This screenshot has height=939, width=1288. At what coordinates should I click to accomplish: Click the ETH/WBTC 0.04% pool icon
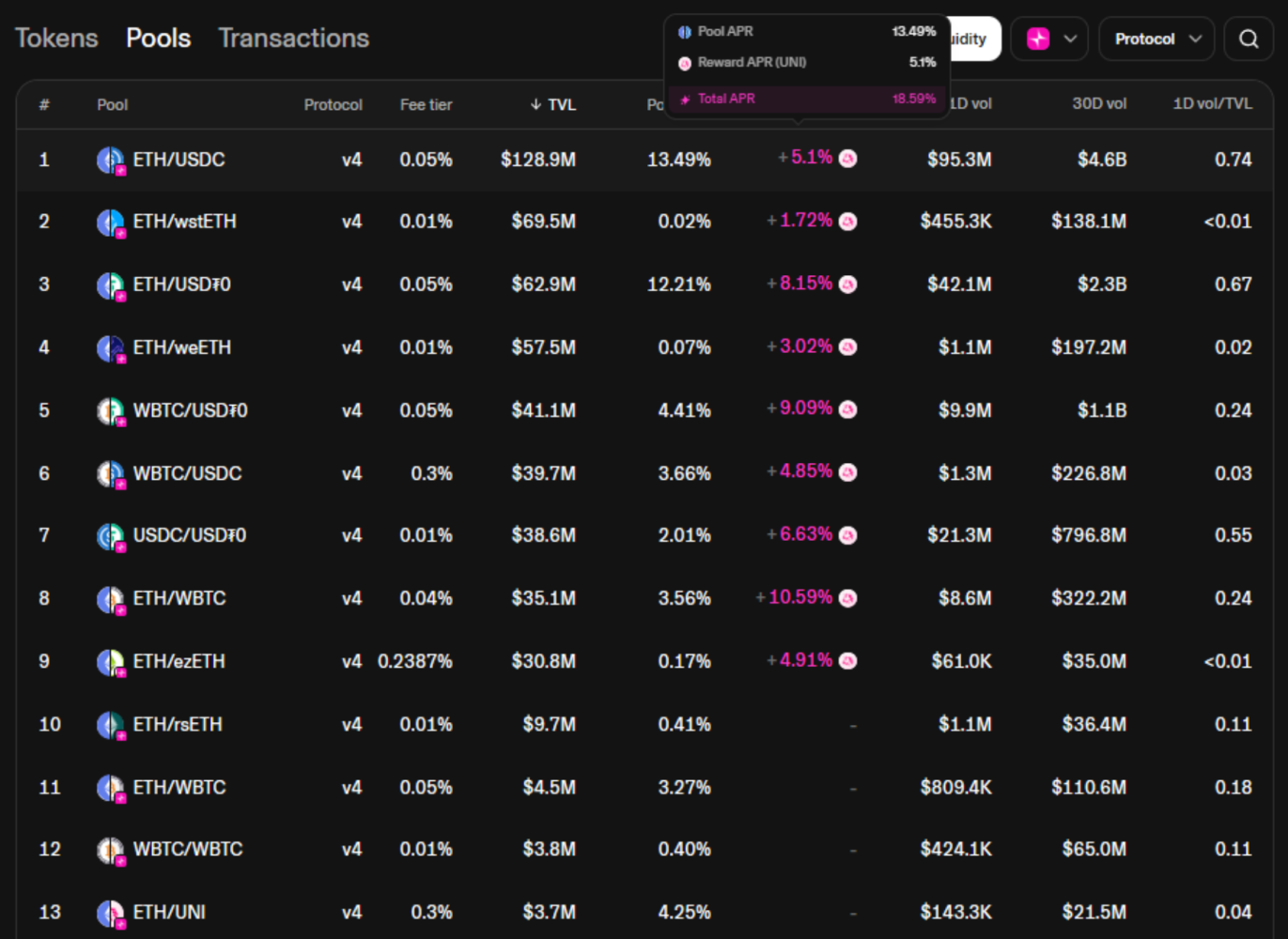pyautogui.click(x=111, y=599)
